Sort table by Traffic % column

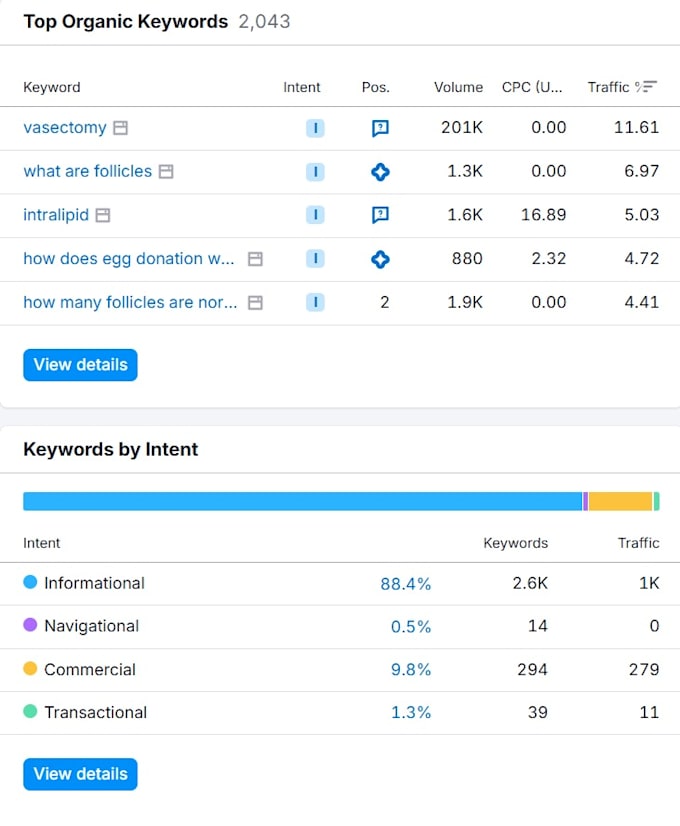point(623,87)
